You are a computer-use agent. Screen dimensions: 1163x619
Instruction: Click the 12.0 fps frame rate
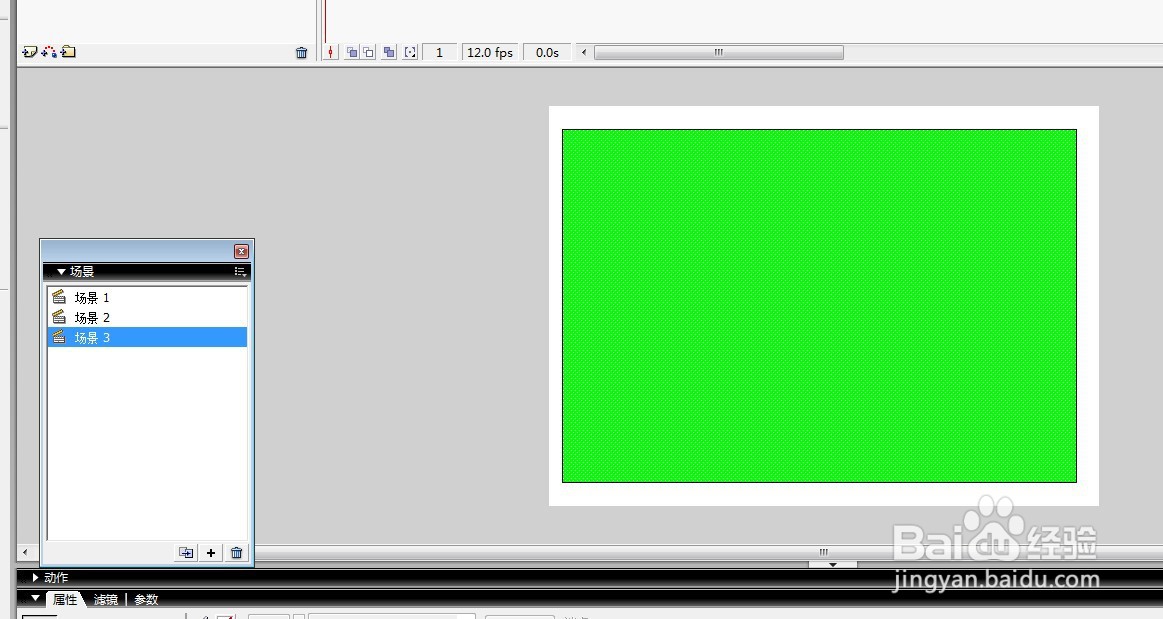pyautogui.click(x=490, y=53)
